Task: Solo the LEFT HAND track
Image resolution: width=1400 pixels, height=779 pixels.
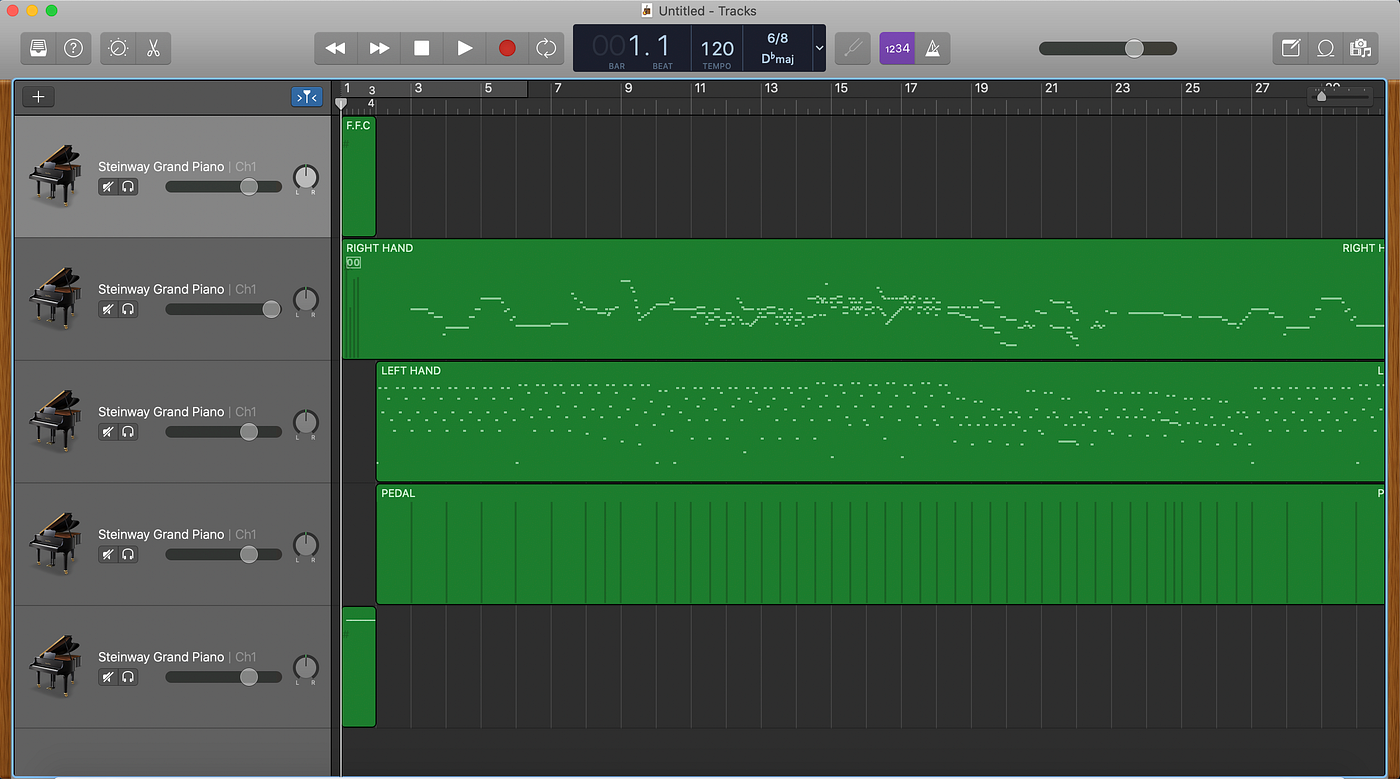Action: tap(128, 432)
